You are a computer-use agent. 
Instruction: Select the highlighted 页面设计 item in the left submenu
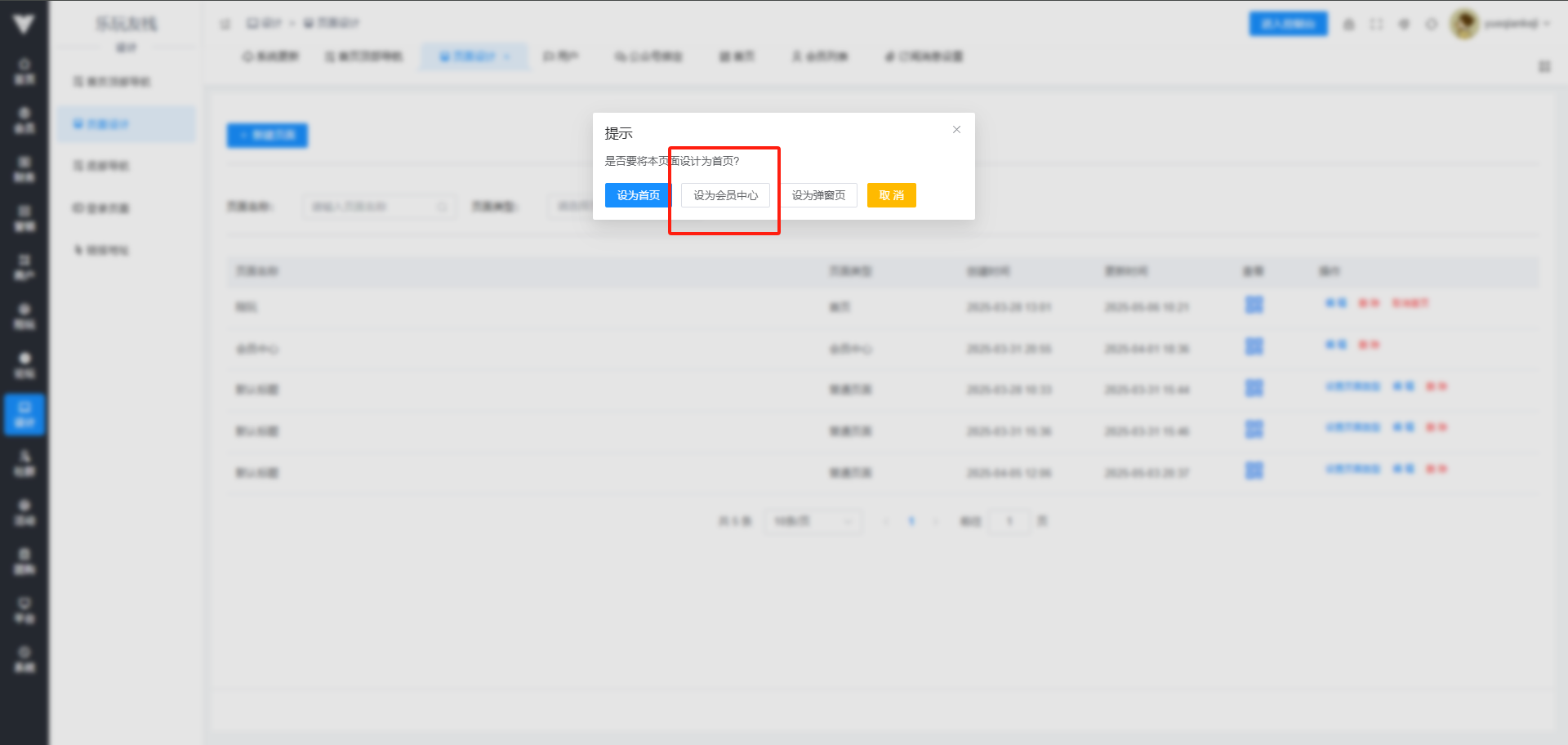(x=126, y=124)
